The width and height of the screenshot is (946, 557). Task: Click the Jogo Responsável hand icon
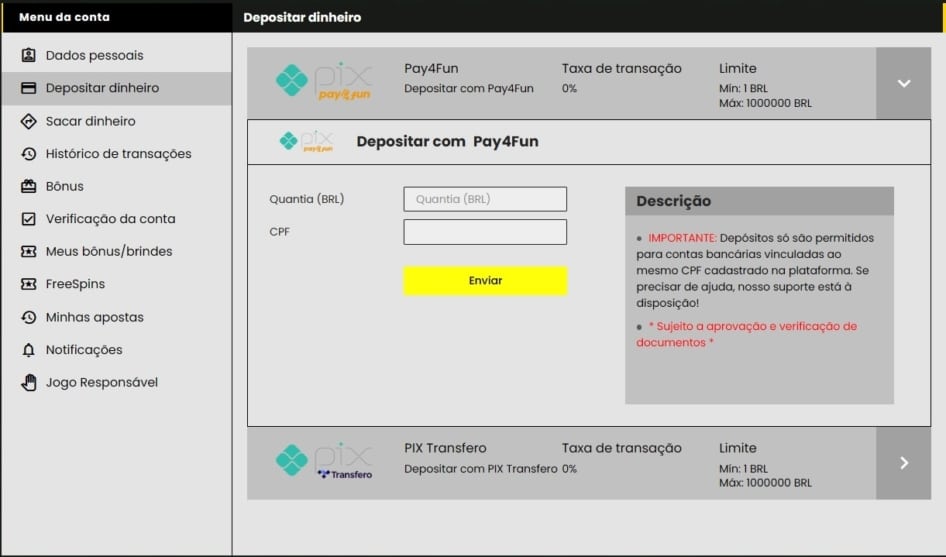point(28,382)
